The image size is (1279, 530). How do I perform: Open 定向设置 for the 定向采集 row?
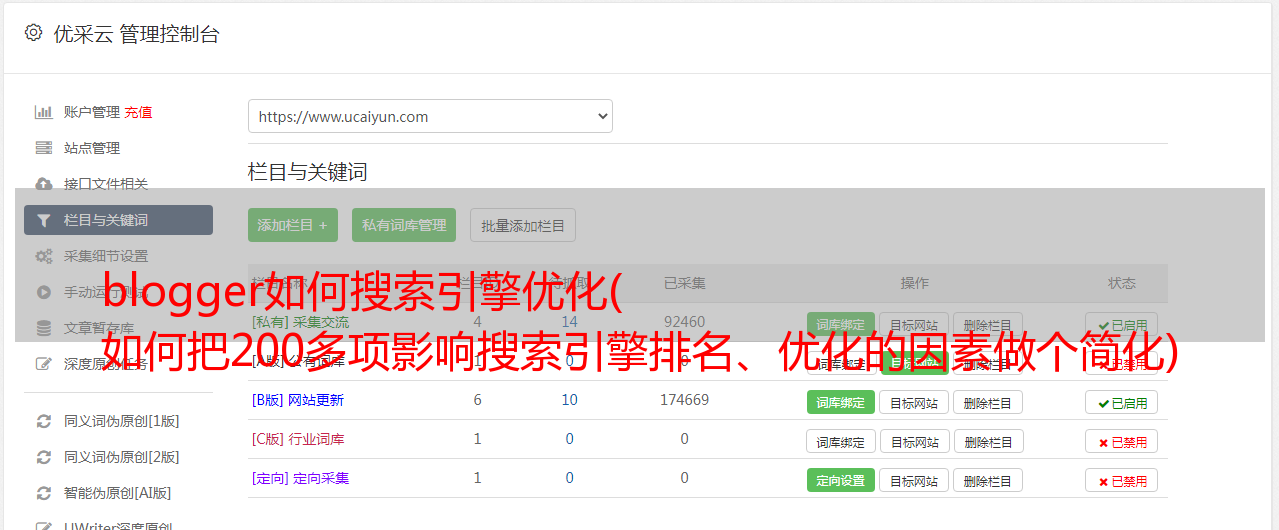click(840, 480)
